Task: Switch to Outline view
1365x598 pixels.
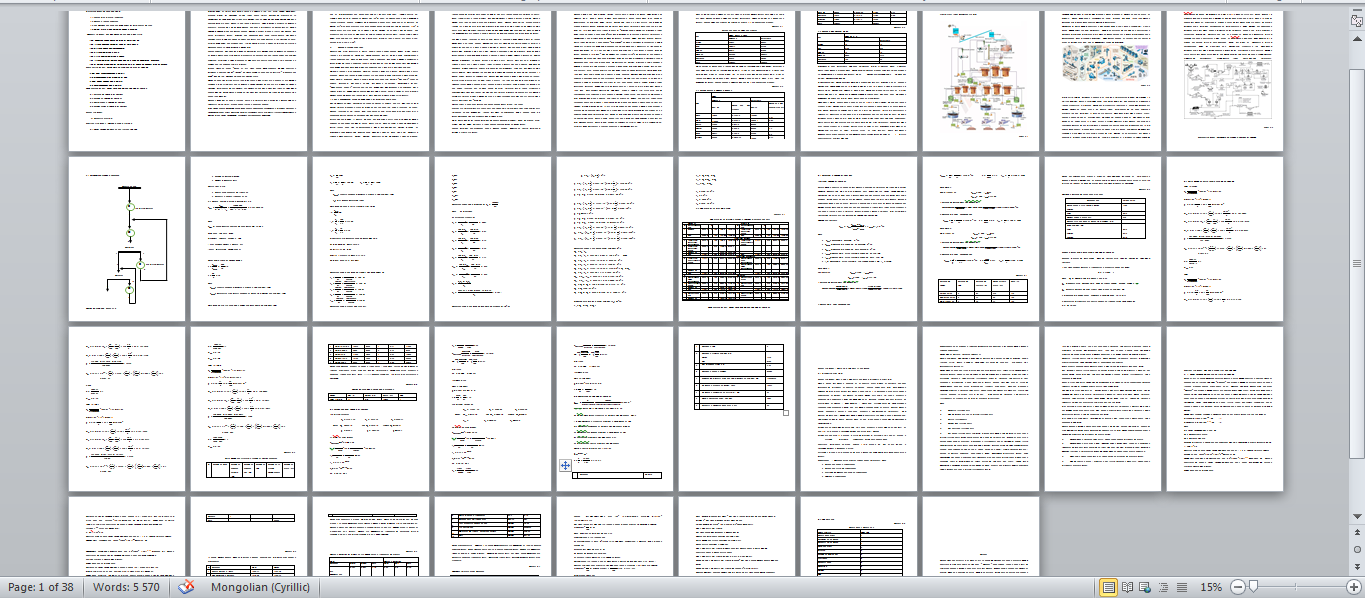Action: click(1163, 587)
